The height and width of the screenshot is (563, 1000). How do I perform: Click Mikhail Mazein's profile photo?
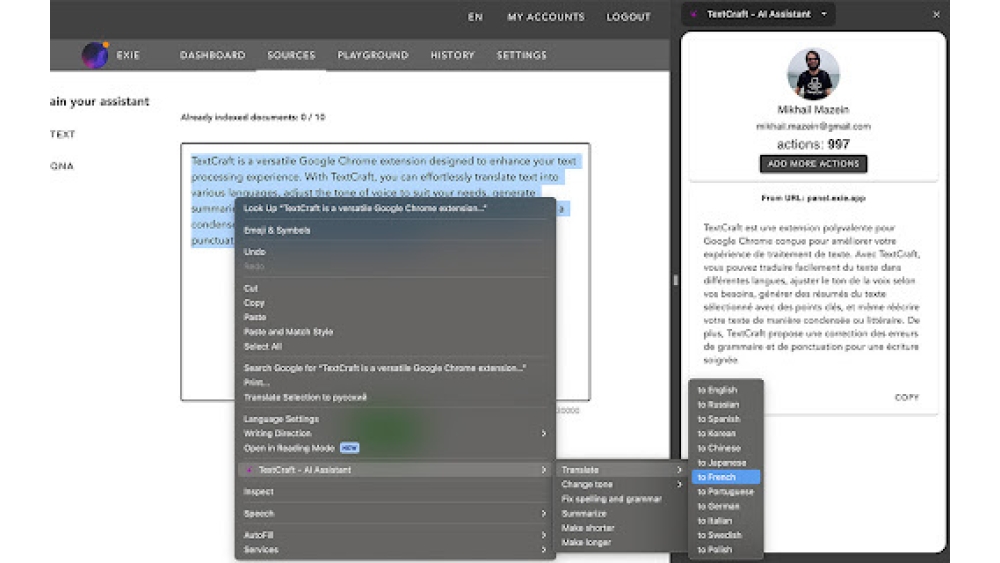[x=813, y=74]
